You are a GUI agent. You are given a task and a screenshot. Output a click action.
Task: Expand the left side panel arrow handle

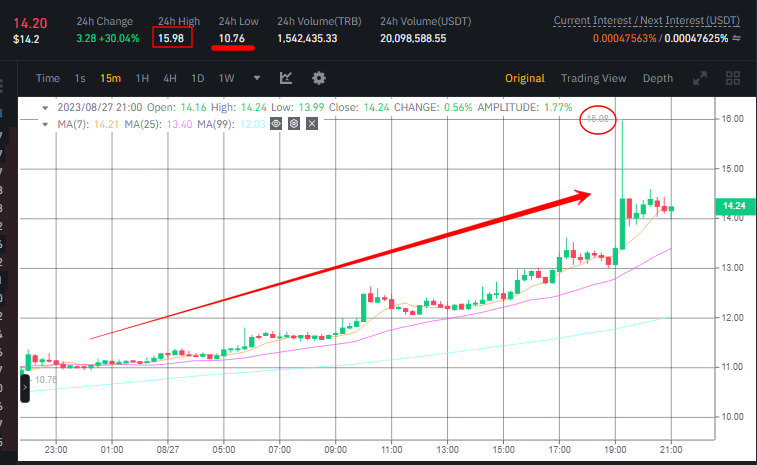click(25, 388)
